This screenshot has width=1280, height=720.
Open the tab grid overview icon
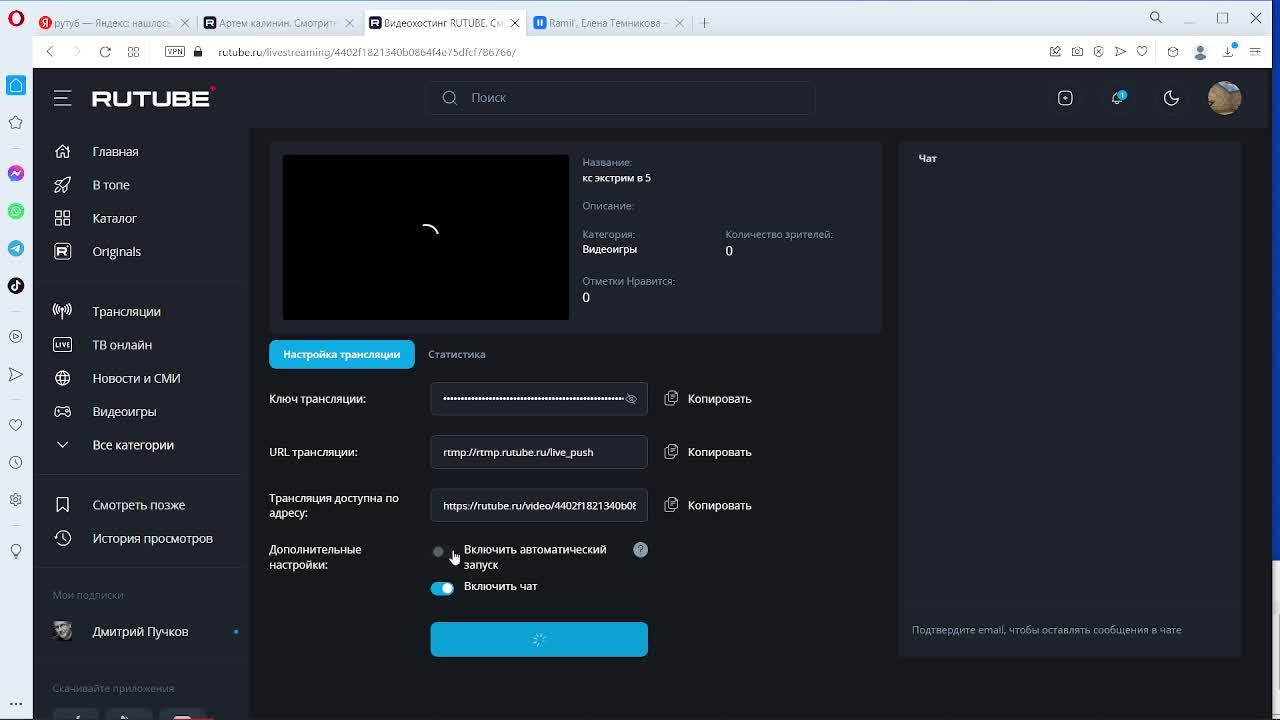coord(133,52)
